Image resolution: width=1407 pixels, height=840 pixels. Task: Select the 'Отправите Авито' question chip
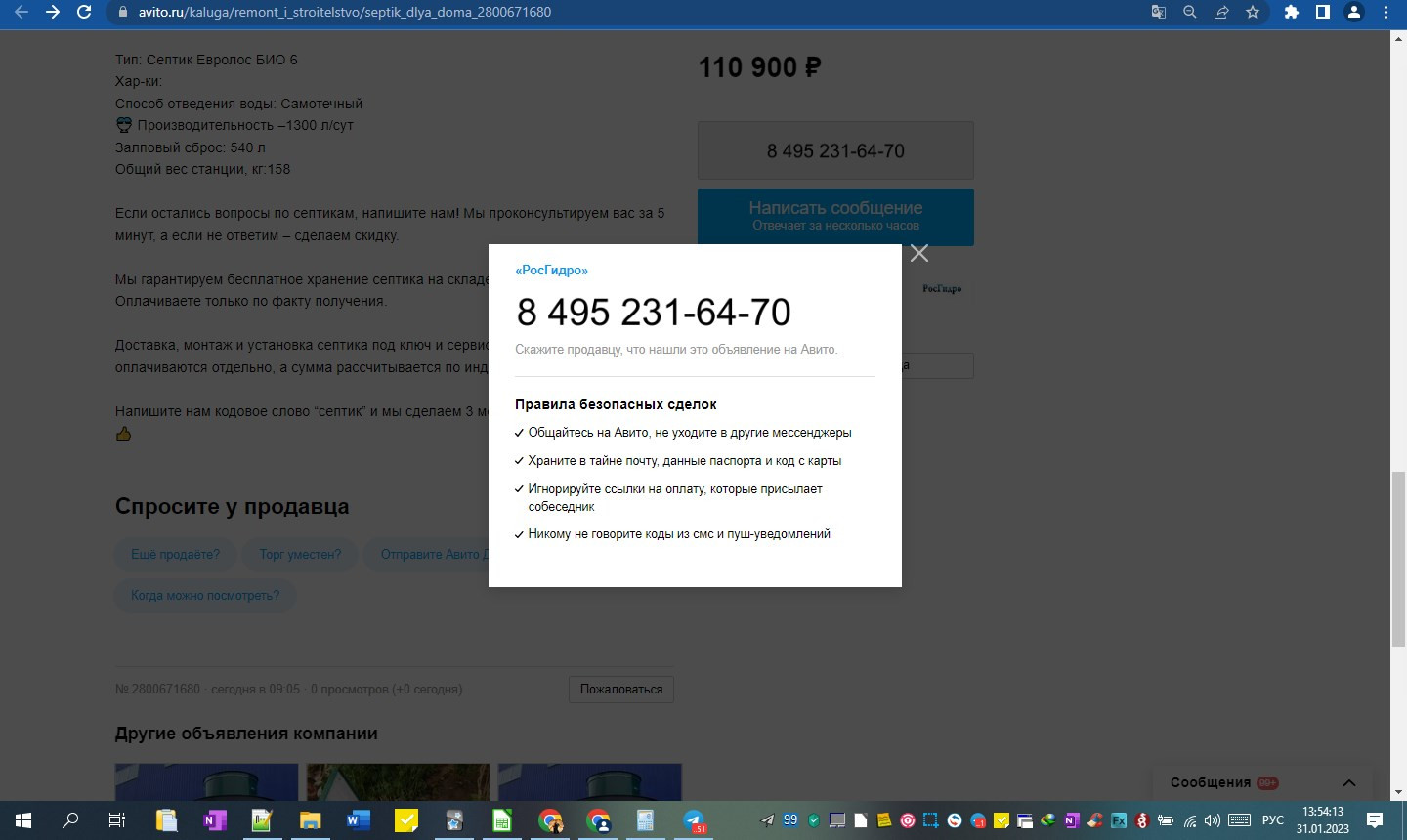[x=428, y=554]
